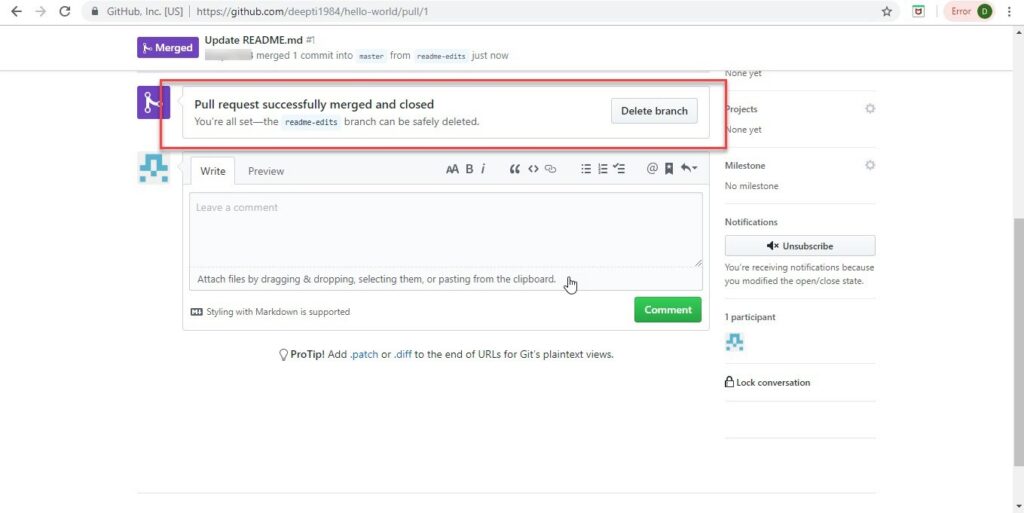Go back with the browser back arrow

pos(17,11)
